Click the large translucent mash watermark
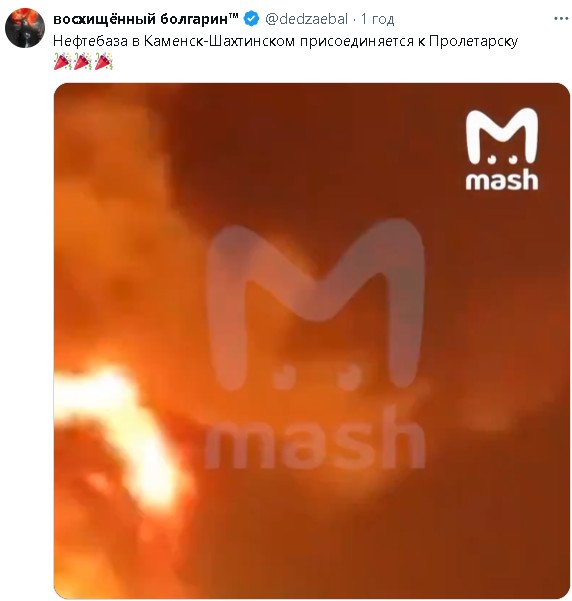The width and height of the screenshot is (572, 601). coord(316,344)
